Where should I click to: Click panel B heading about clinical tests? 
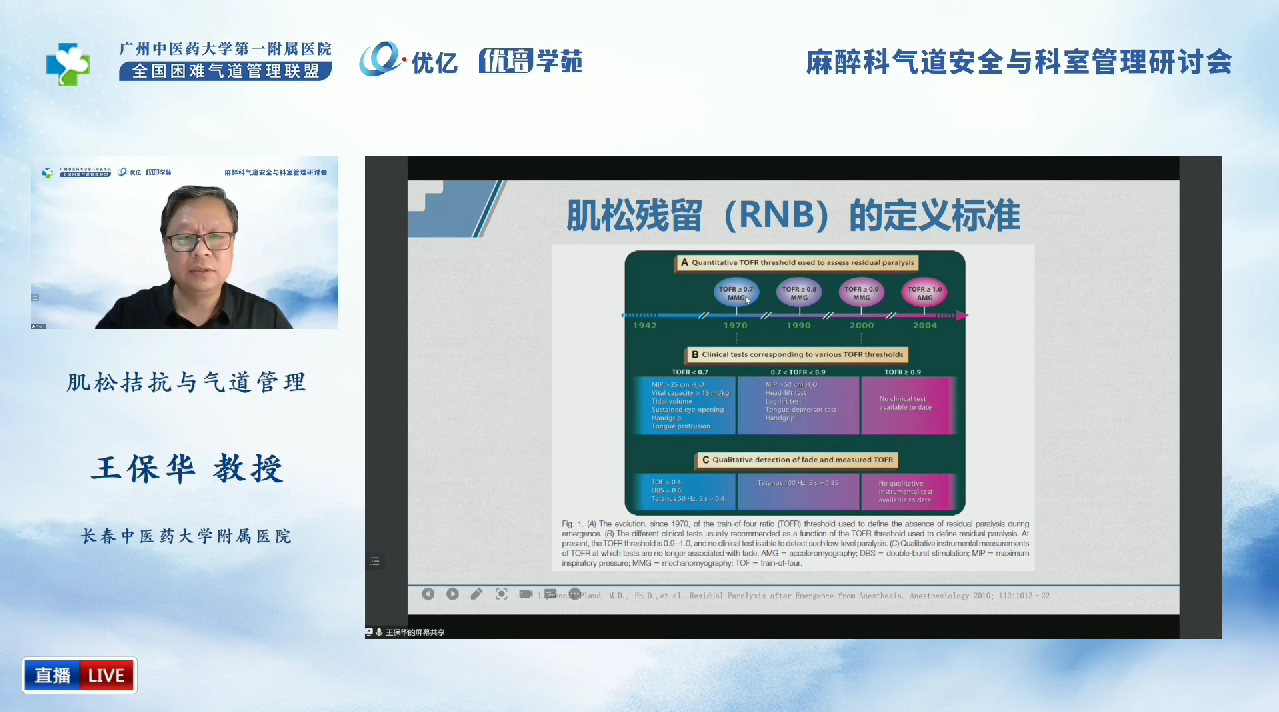796,354
